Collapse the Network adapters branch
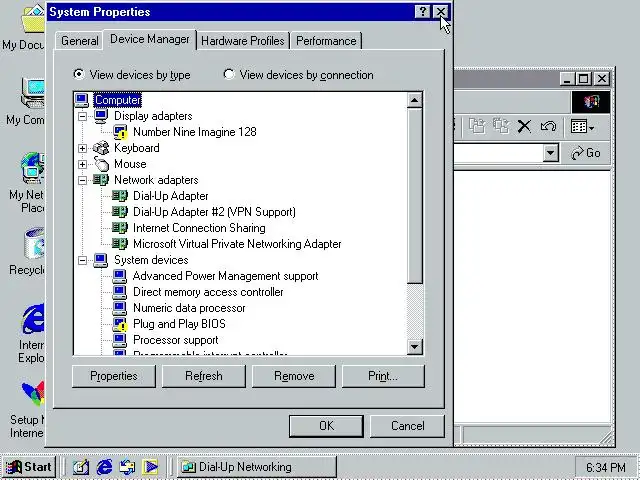 pos(82,180)
